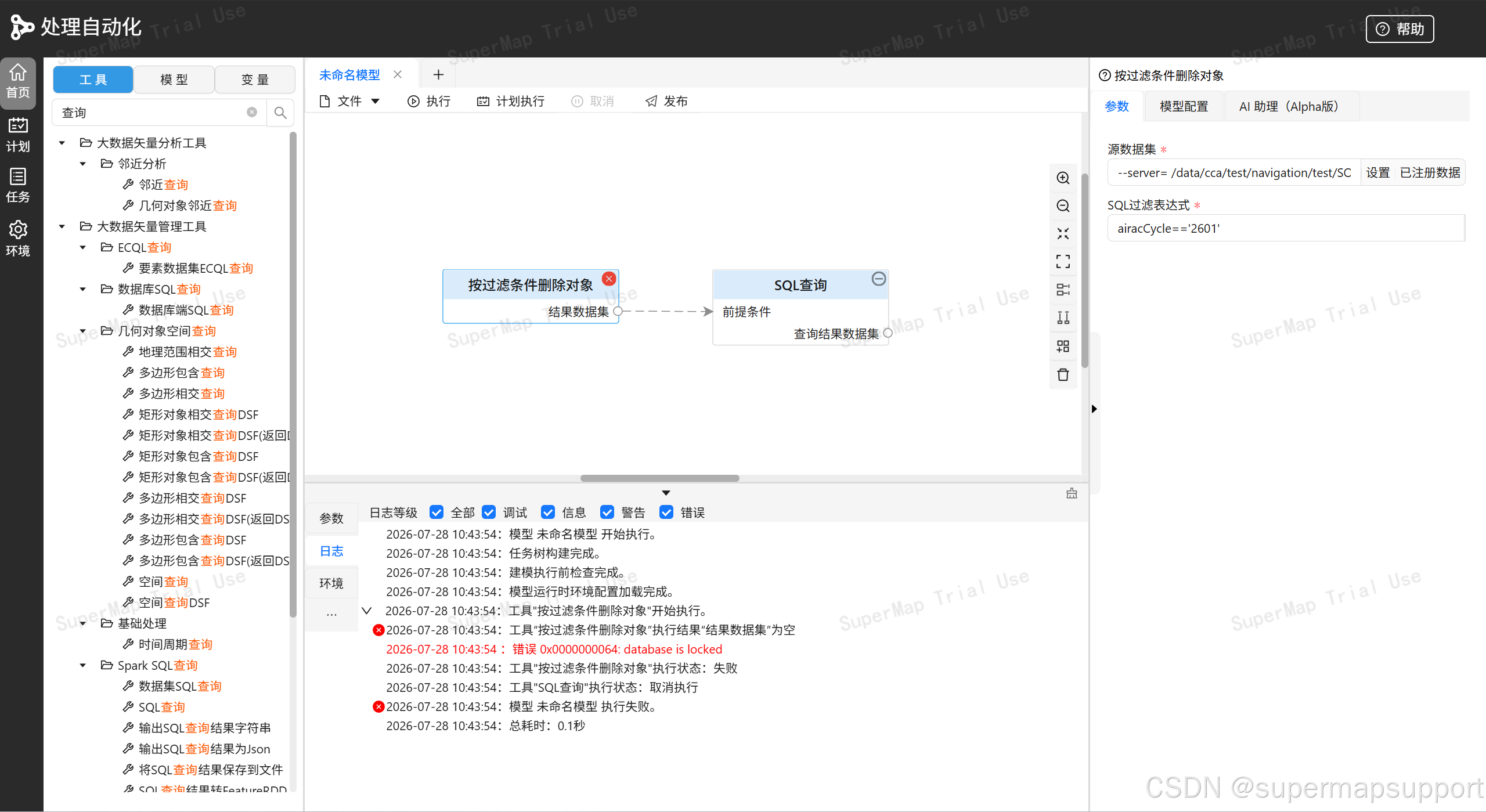Click the canvas vertical scrollbar
Screen dimensions: 1486x812
(1084, 270)
